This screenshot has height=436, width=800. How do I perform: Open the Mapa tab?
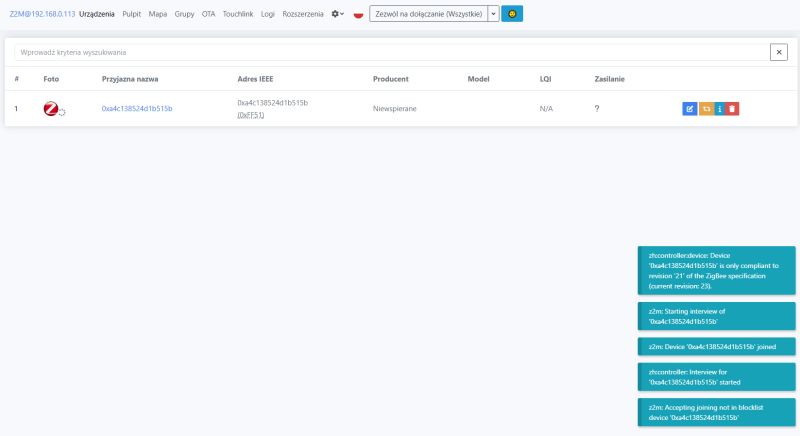158,14
